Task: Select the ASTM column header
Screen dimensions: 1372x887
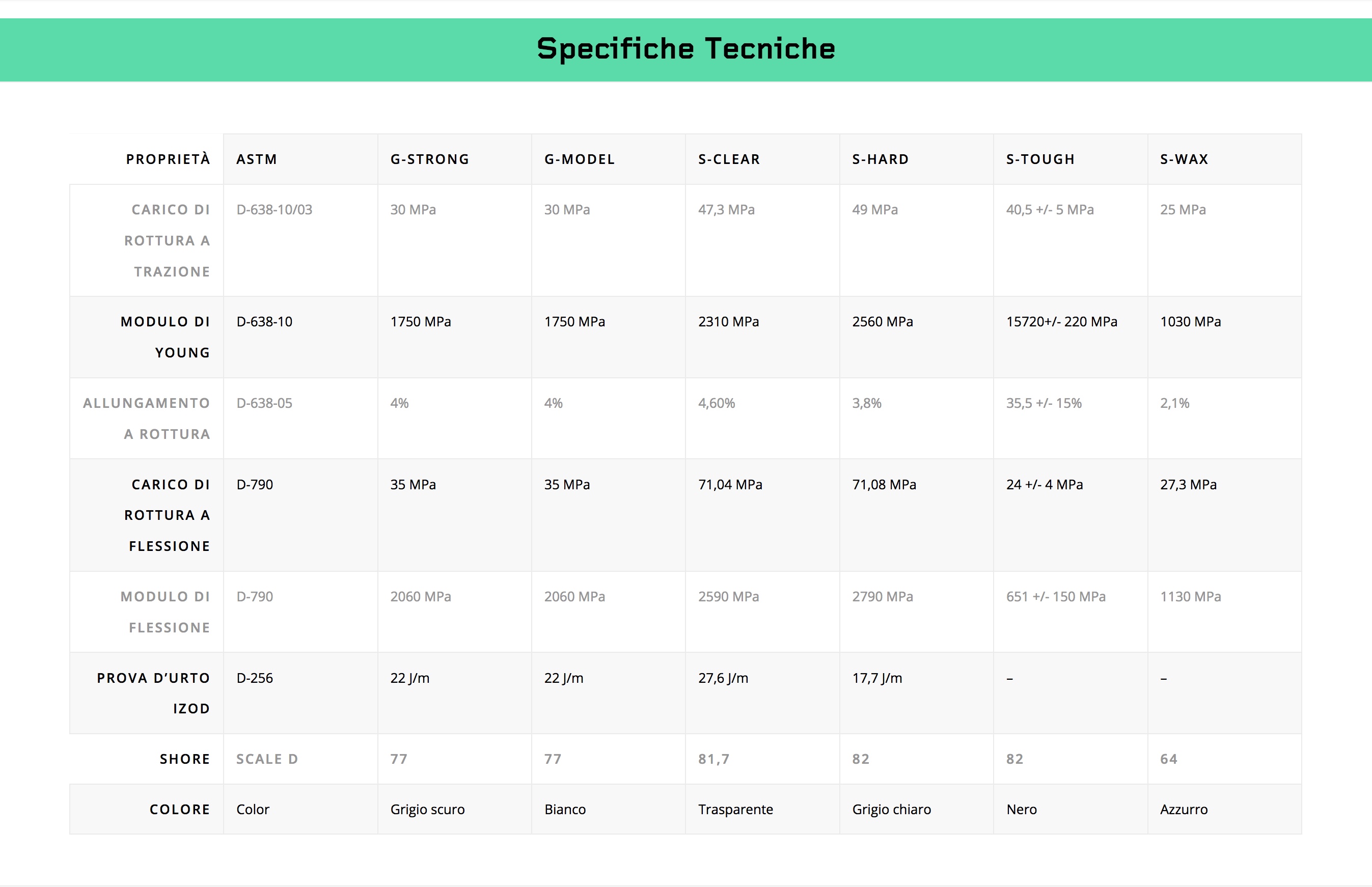Action: [257, 159]
